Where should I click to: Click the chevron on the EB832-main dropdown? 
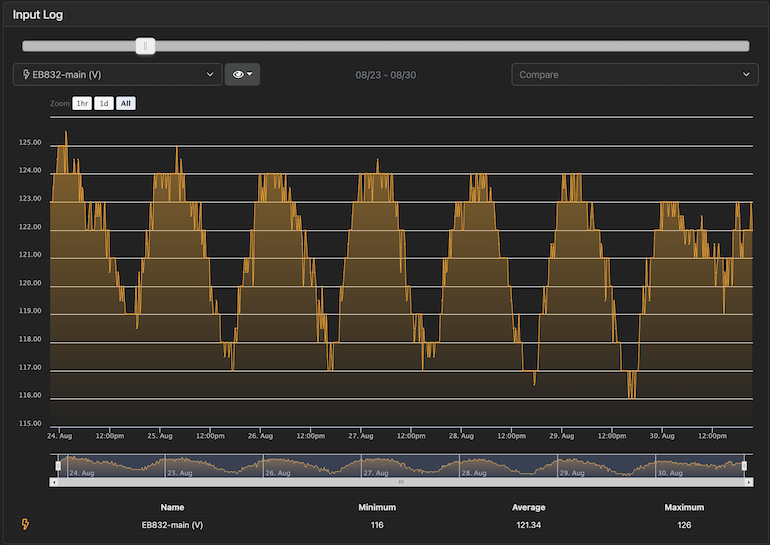coord(210,75)
